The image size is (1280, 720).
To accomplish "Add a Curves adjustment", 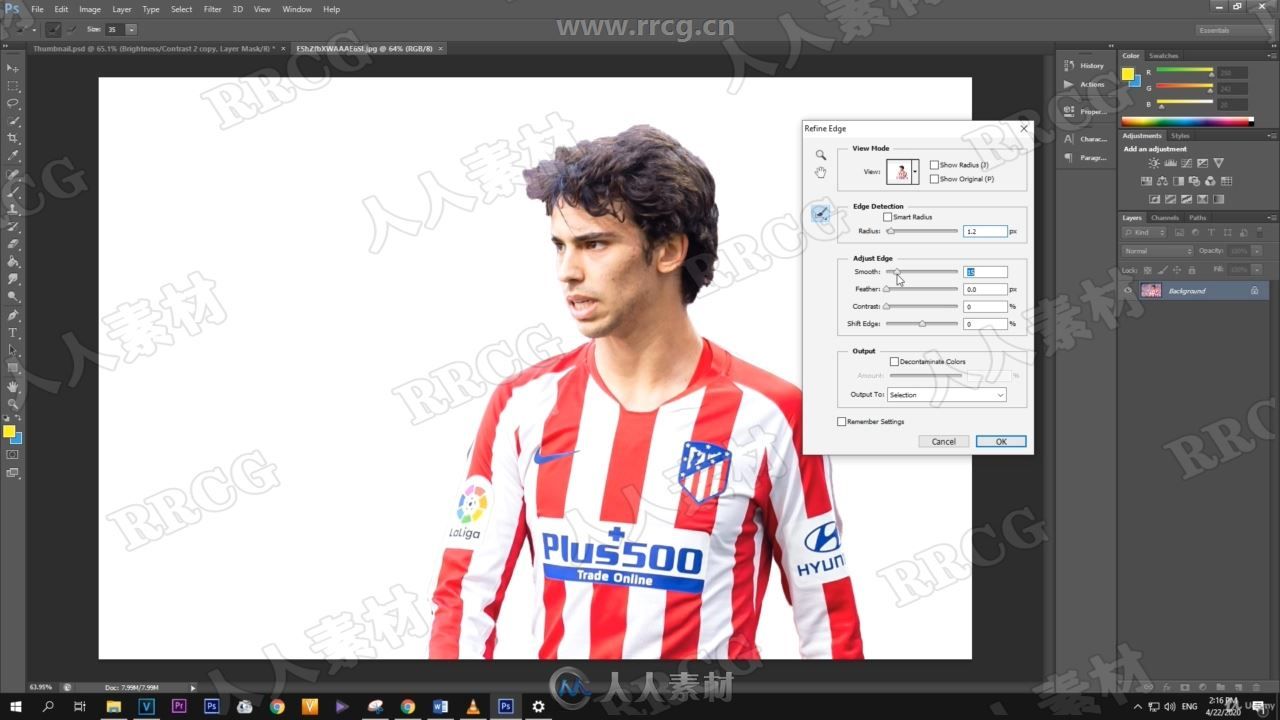I will click(1186, 163).
